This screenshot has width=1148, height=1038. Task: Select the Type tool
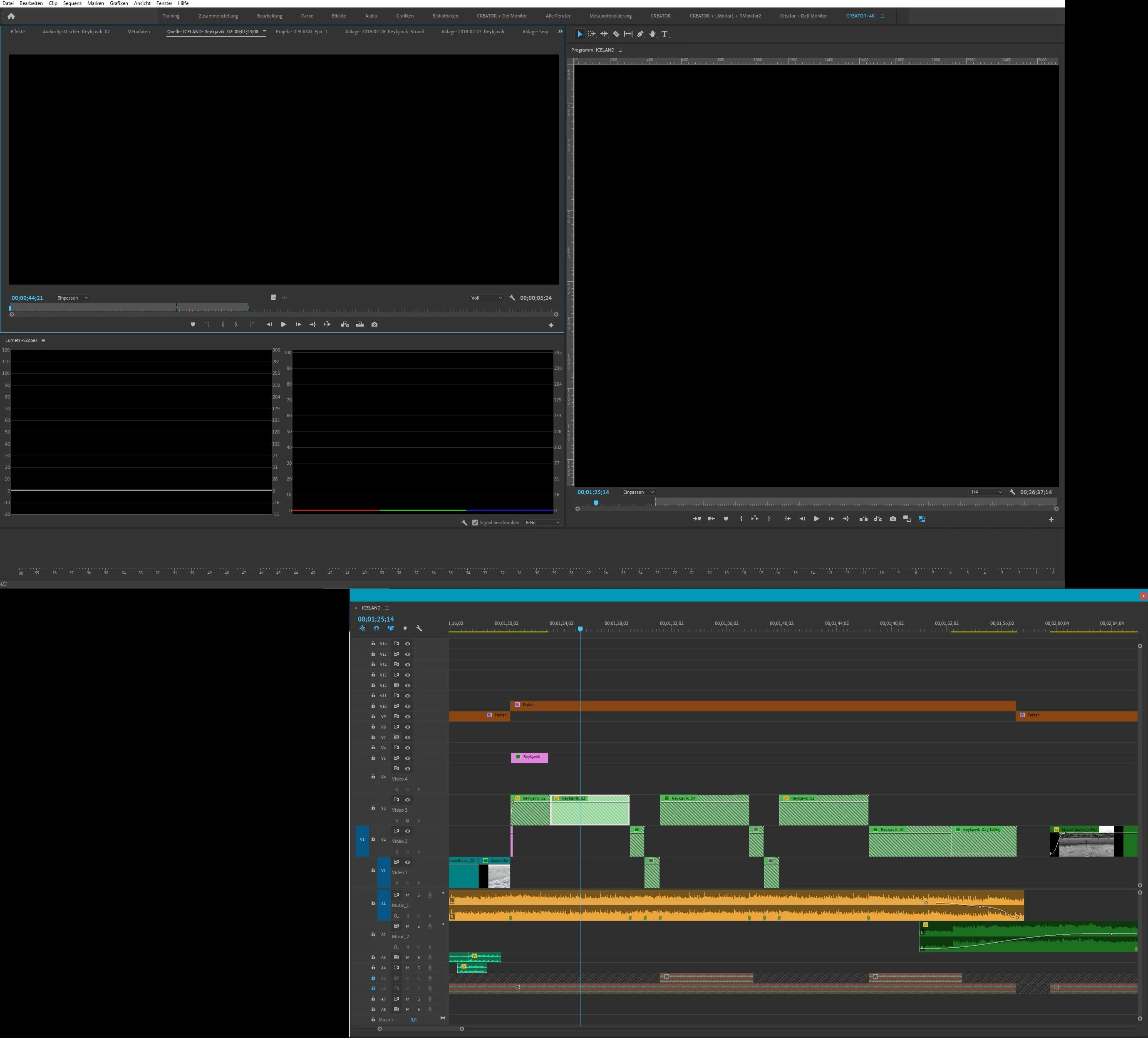coord(664,34)
